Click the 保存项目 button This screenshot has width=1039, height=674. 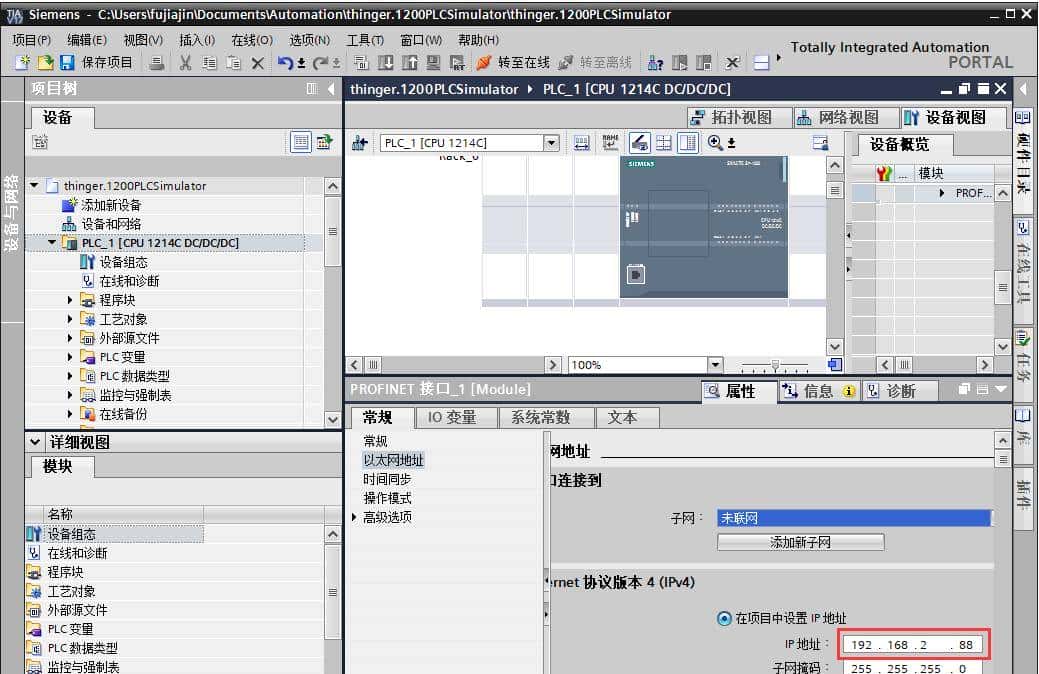[x=96, y=63]
